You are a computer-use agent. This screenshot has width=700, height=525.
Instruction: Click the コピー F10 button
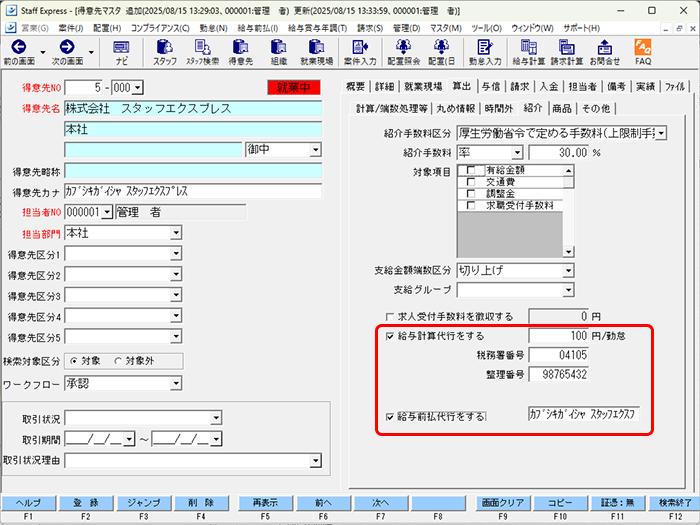click(x=560, y=503)
